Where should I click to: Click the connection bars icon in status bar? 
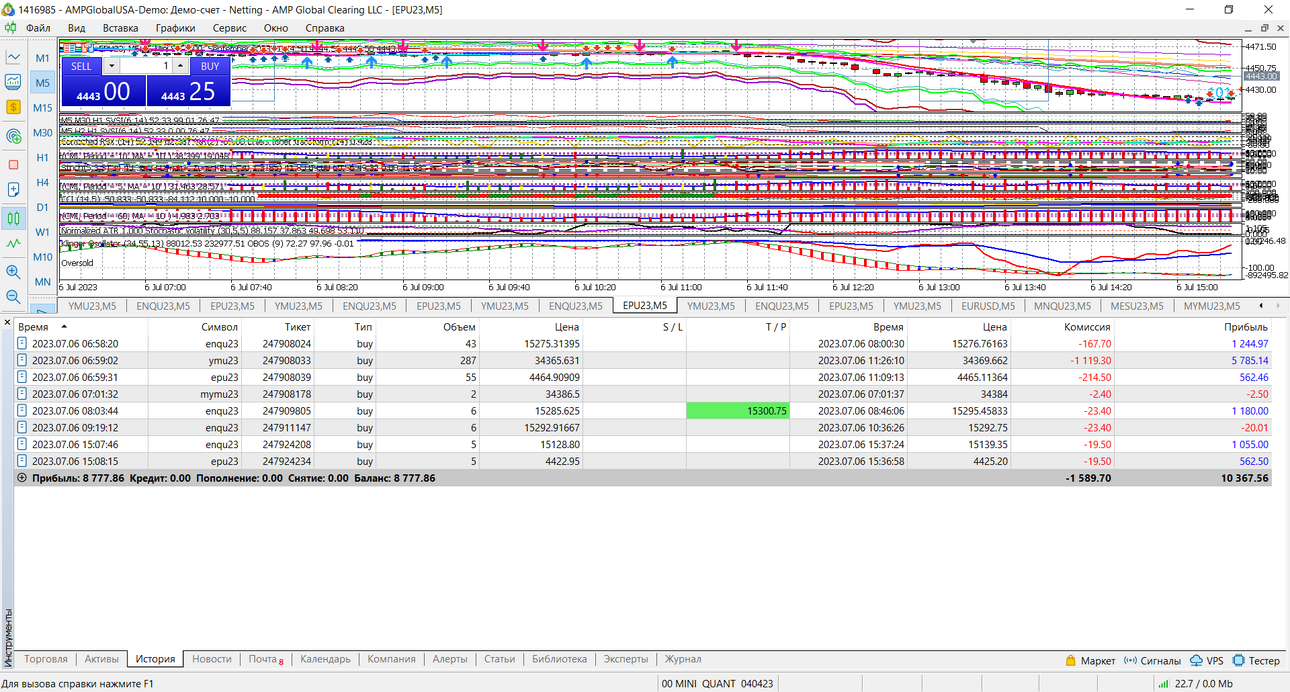click(x=1164, y=684)
